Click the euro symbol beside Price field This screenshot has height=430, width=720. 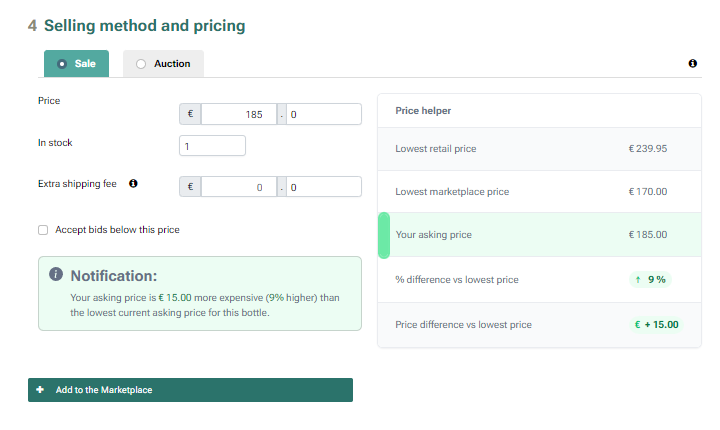coord(190,115)
